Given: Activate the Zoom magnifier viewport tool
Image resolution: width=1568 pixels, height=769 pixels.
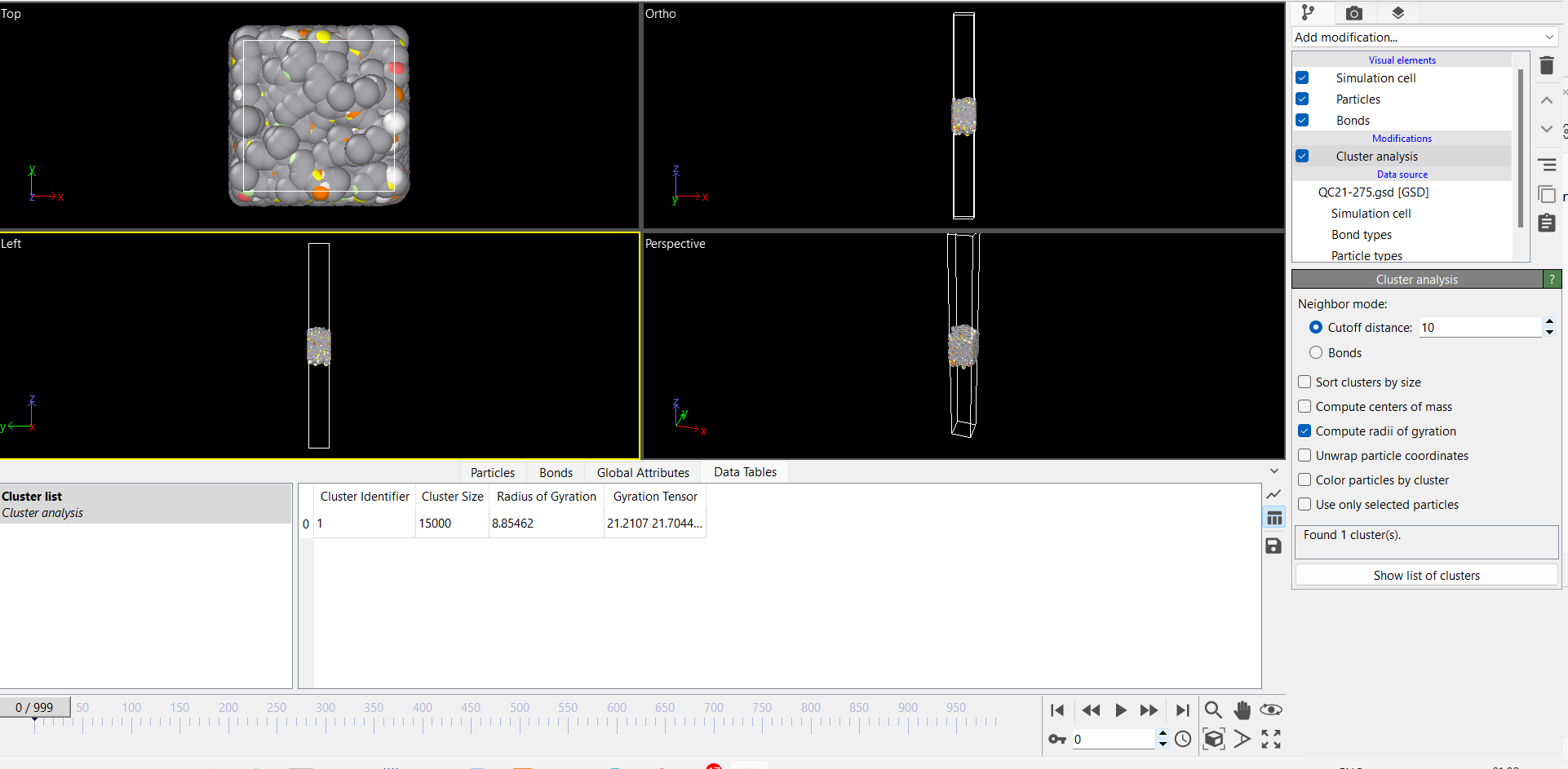Looking at the screenshot, I should pos(1213,710).
